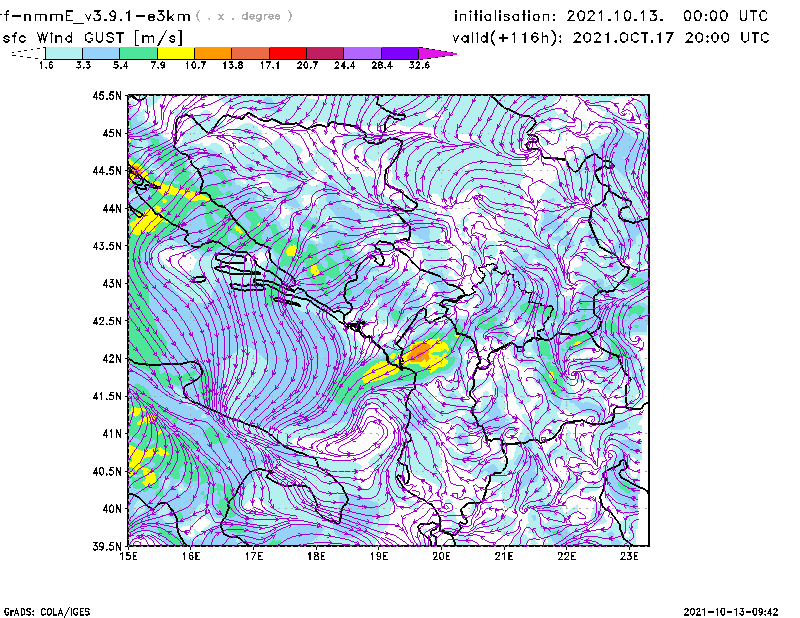Image resolution: width=800 pixels, height=618 pixels.
Task: Click the 45N latitude label
Action: pyautogui.click(x=112, y=133)
